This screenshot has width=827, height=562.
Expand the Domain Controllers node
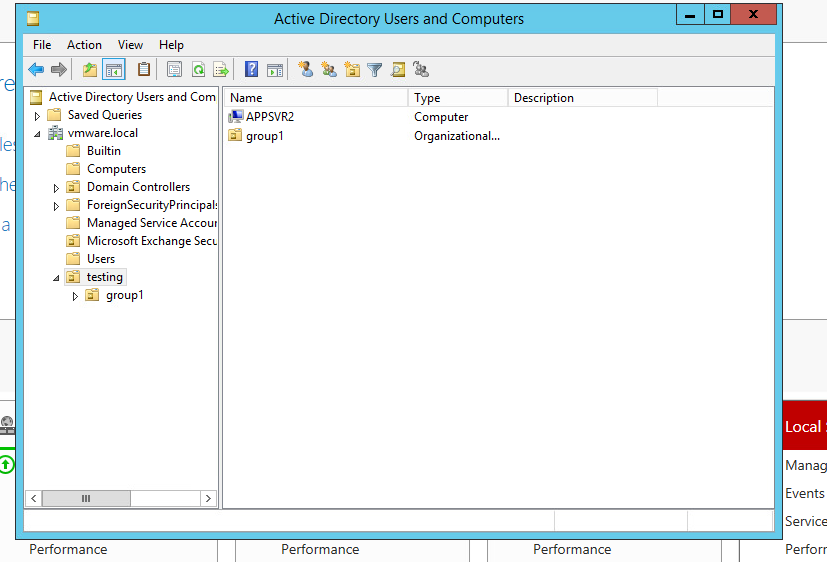click(56, 188)
